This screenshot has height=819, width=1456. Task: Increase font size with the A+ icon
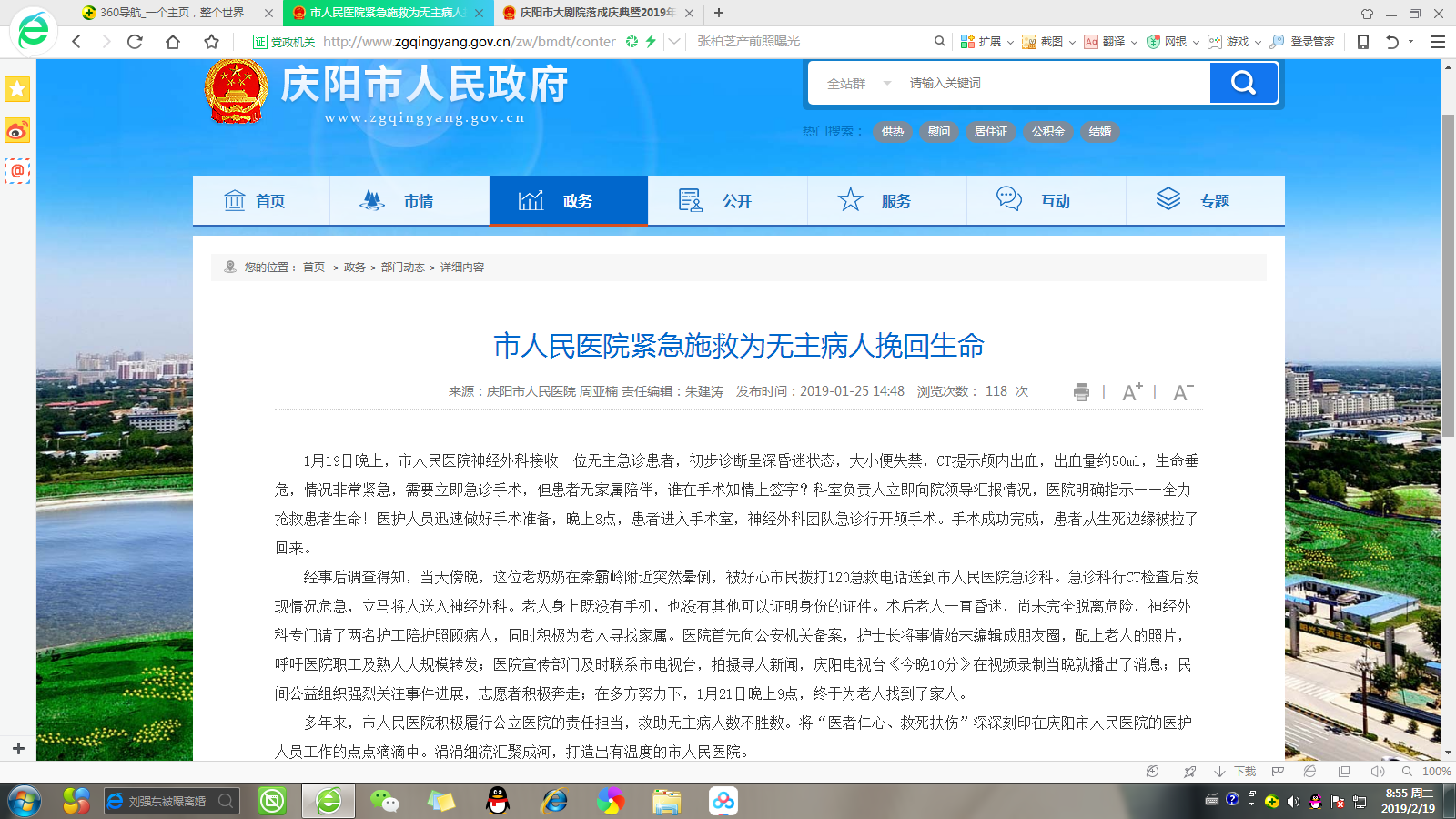coord(1132,392)
